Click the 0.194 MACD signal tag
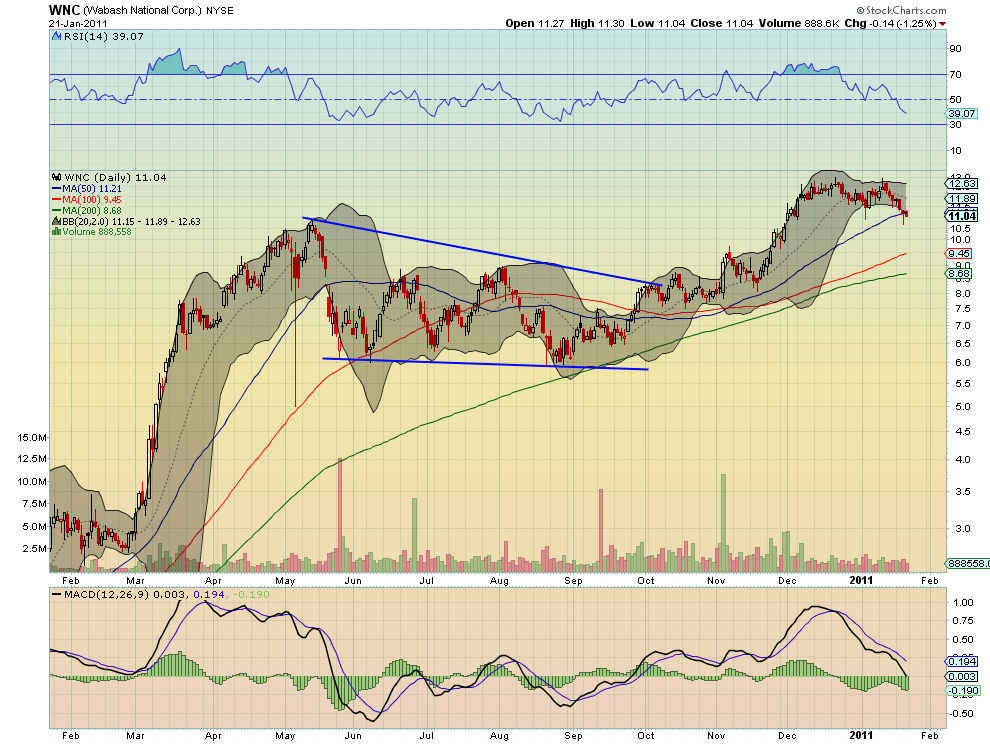Screen dimensions: 990x744 tap(962, 661)
